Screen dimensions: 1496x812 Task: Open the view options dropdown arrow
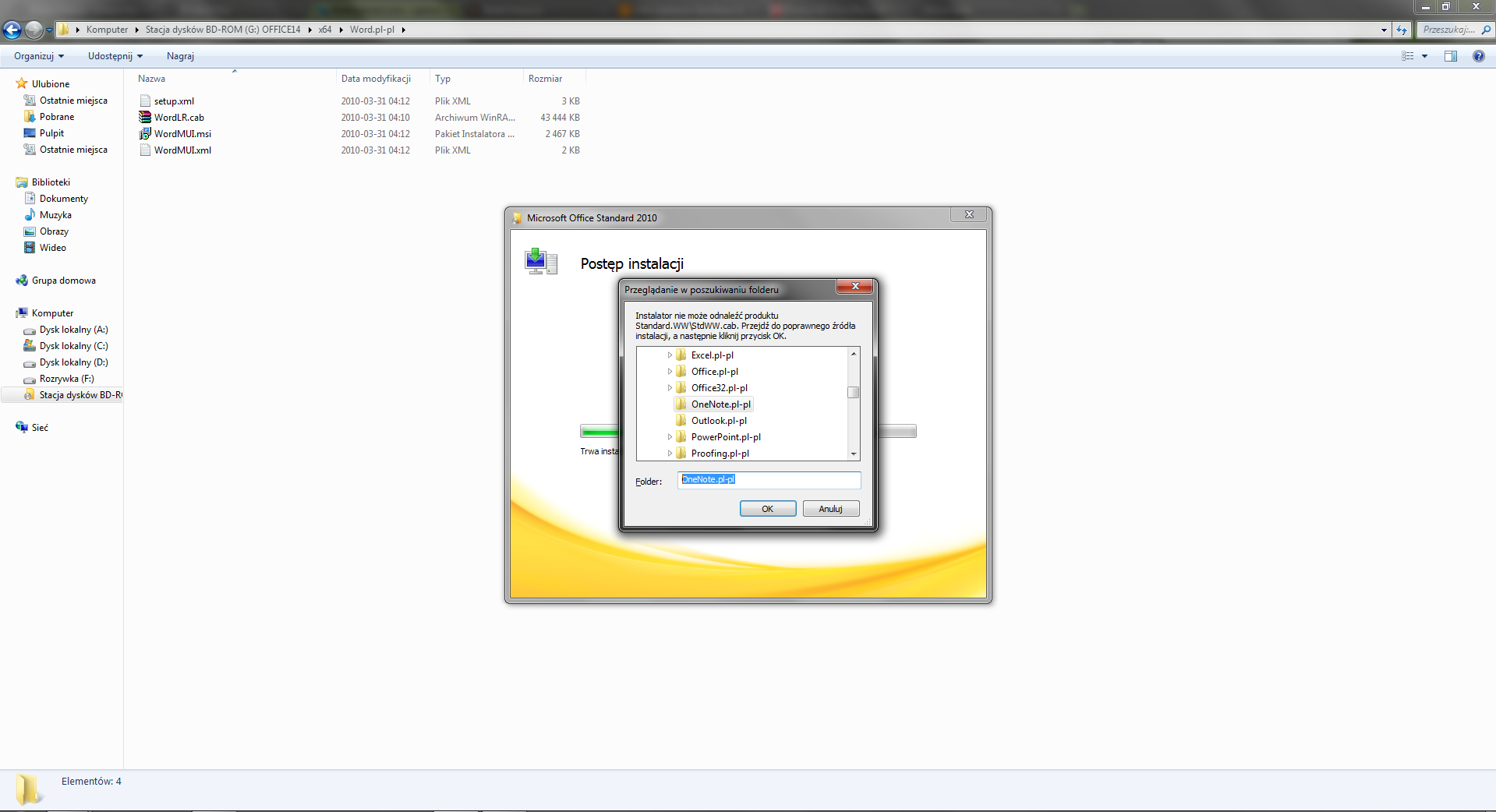coord(1424,56)
